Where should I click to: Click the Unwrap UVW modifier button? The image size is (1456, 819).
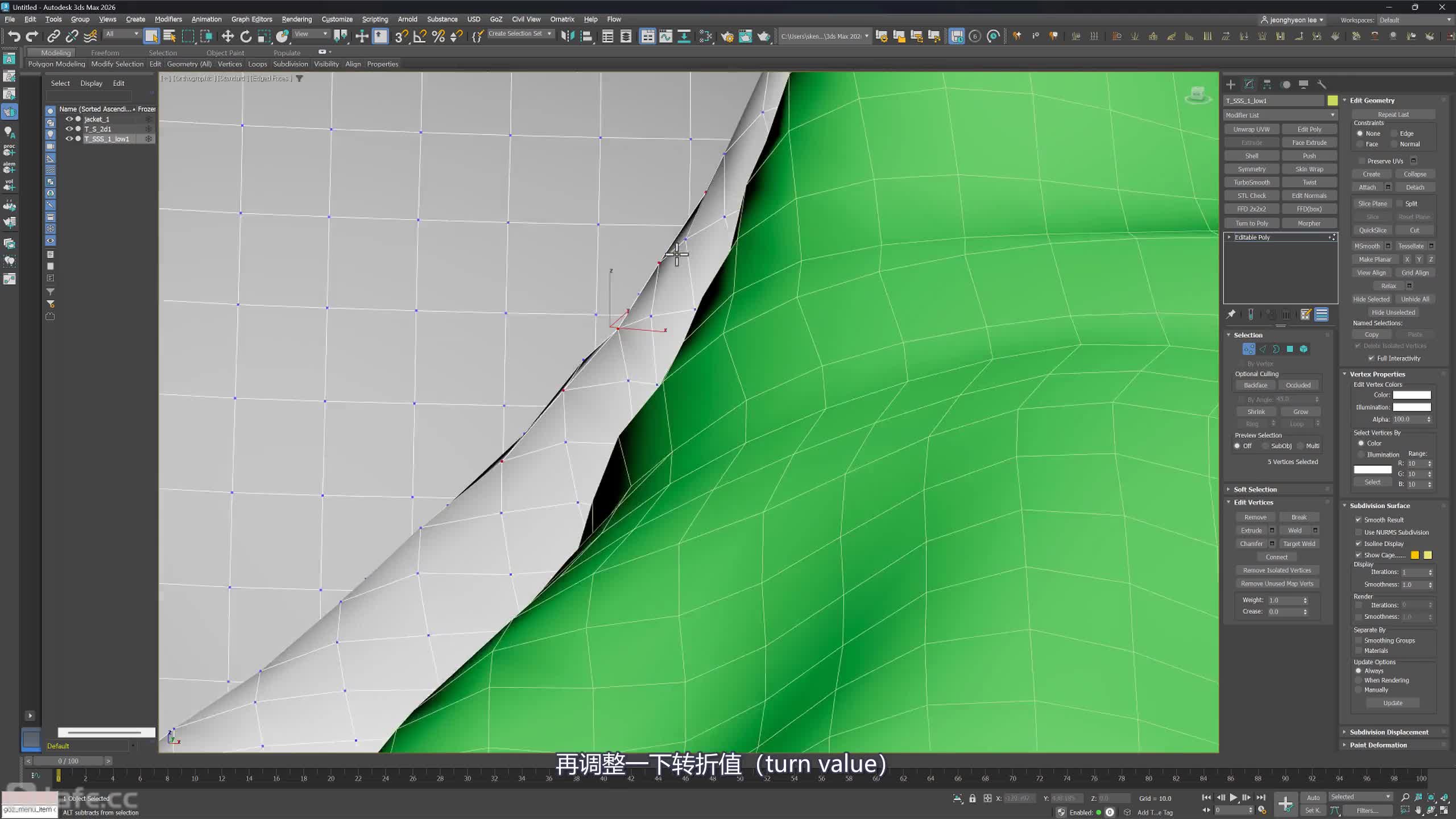pos(1252,130)
